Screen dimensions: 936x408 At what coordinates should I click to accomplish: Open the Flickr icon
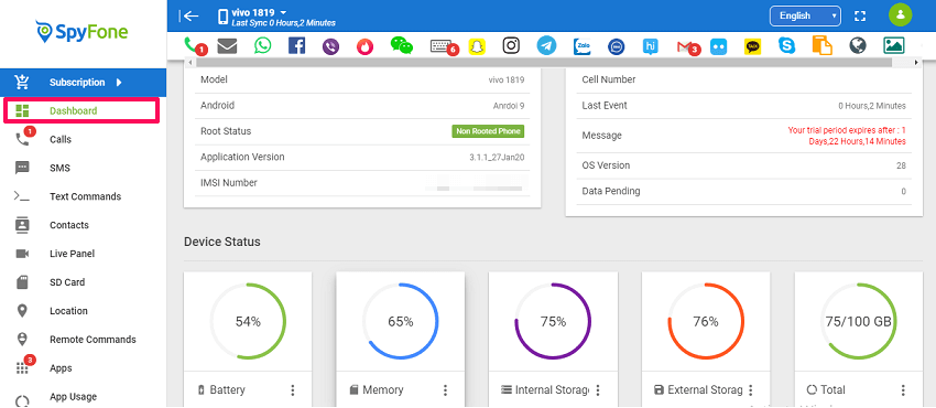pos(719,47)
